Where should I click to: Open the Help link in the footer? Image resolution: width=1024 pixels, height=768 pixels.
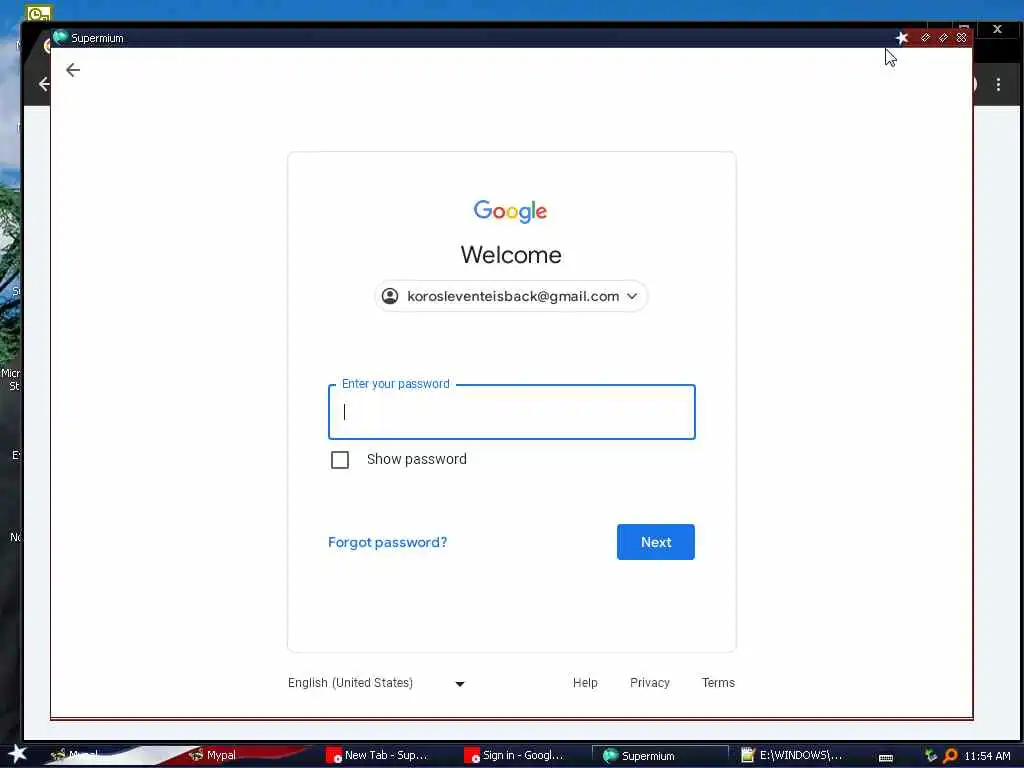585,682
